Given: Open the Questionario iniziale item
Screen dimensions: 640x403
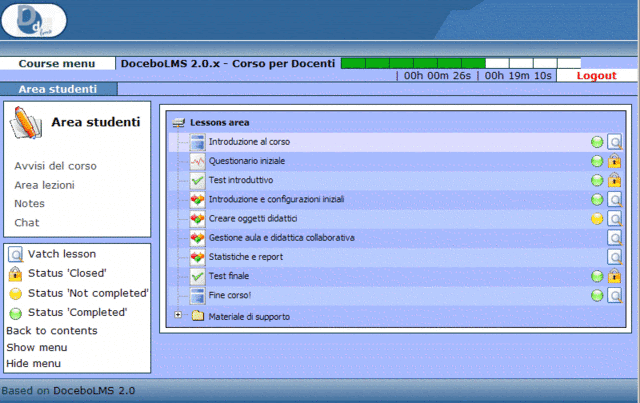Looking at the screenshot, I should pyautogui.click(x=247, y=161).
